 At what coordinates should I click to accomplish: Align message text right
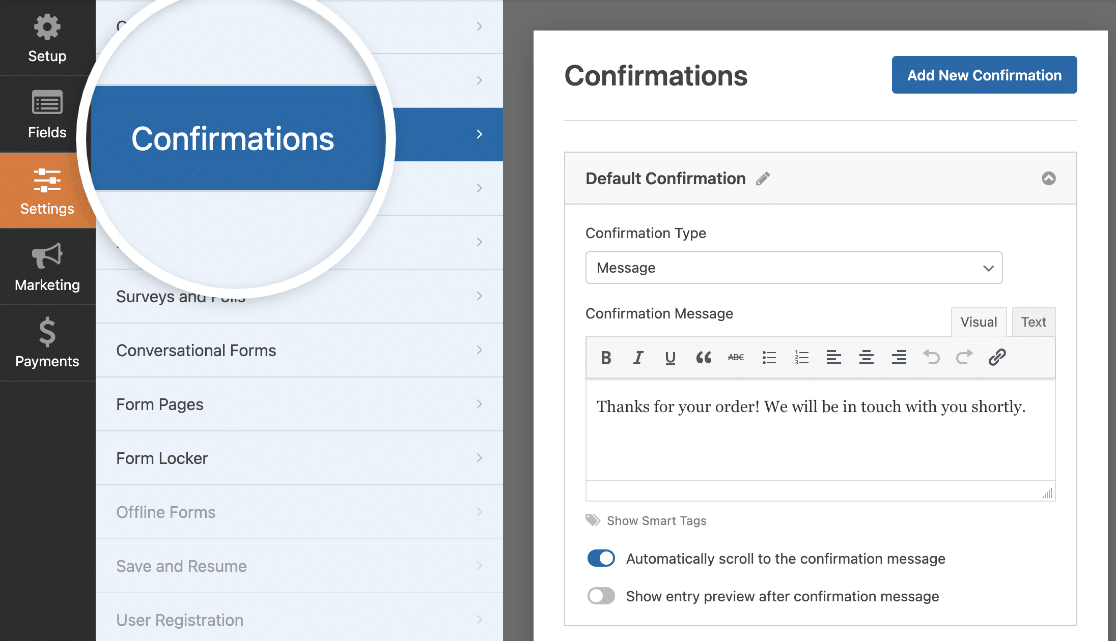(x=899, y=357)
